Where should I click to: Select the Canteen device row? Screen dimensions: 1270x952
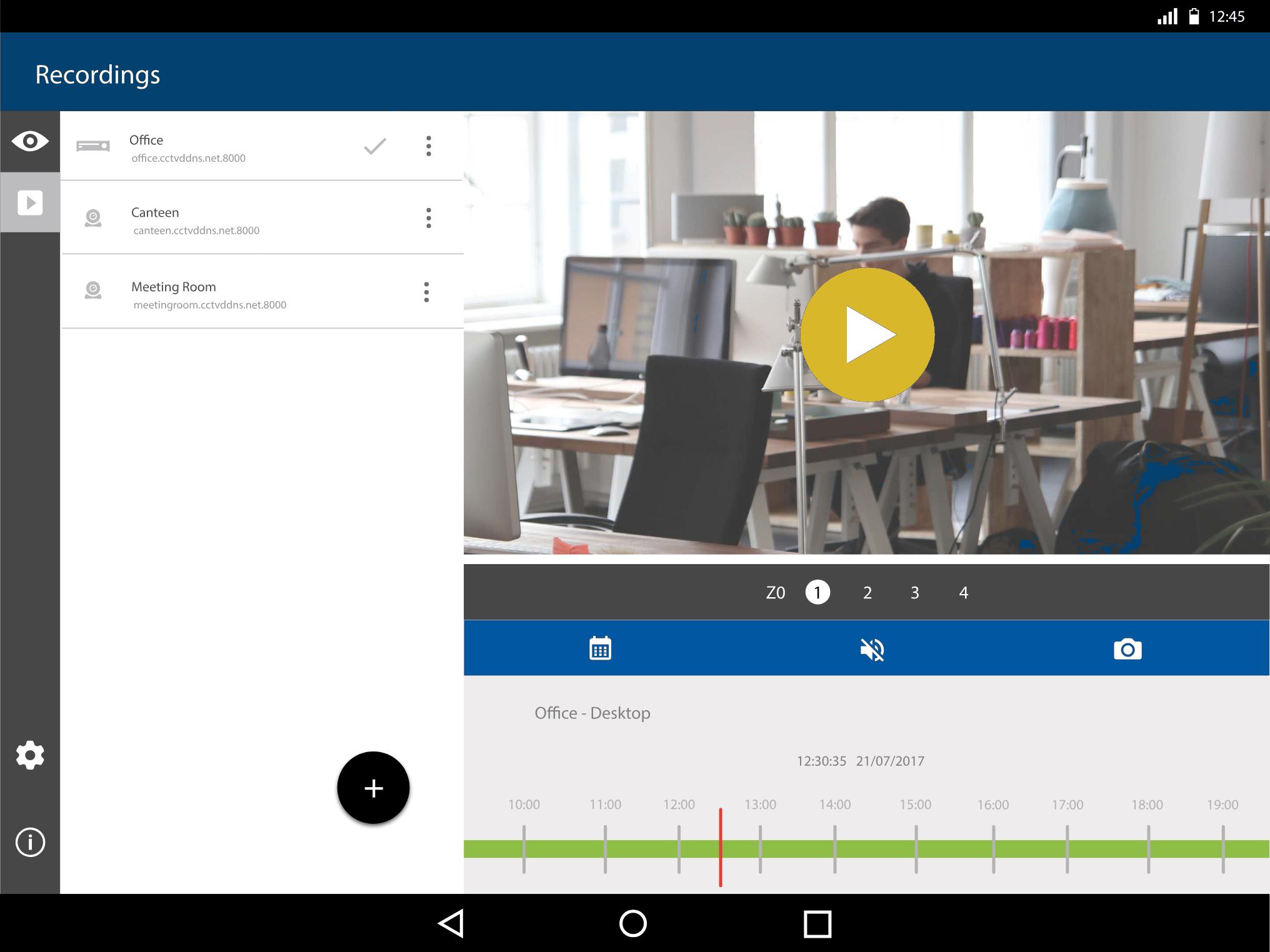pyautogui.click(x=262, y=217)
